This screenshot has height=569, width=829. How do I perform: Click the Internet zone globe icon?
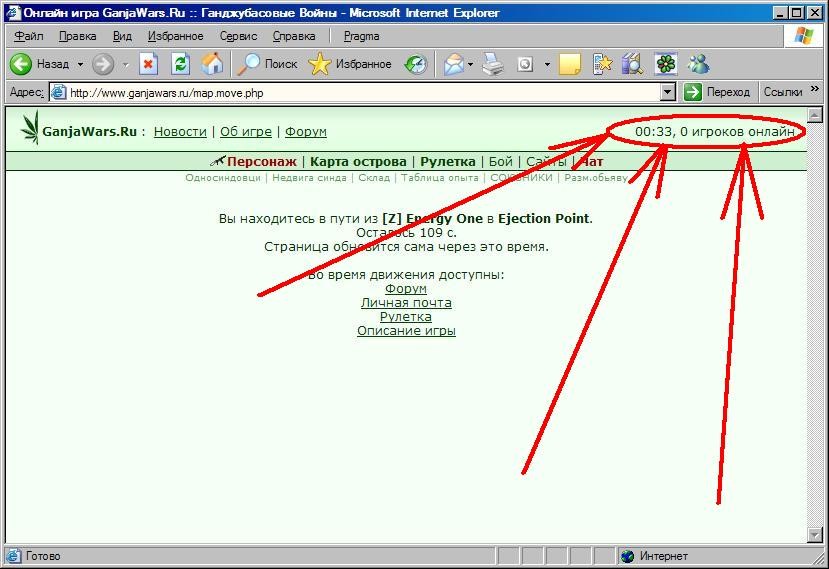coord(628,556)
